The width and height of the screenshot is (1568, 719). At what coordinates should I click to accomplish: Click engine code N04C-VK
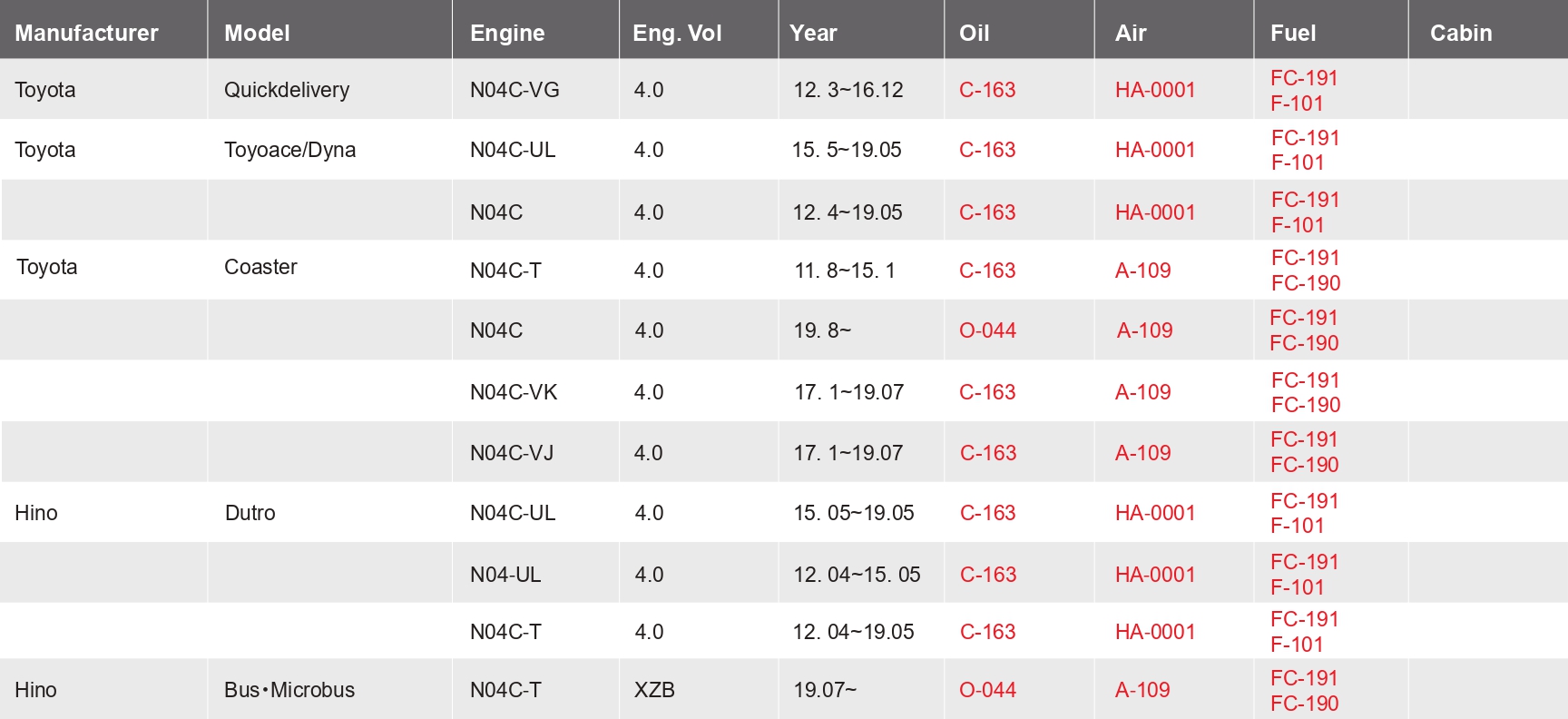click(514, 392)
